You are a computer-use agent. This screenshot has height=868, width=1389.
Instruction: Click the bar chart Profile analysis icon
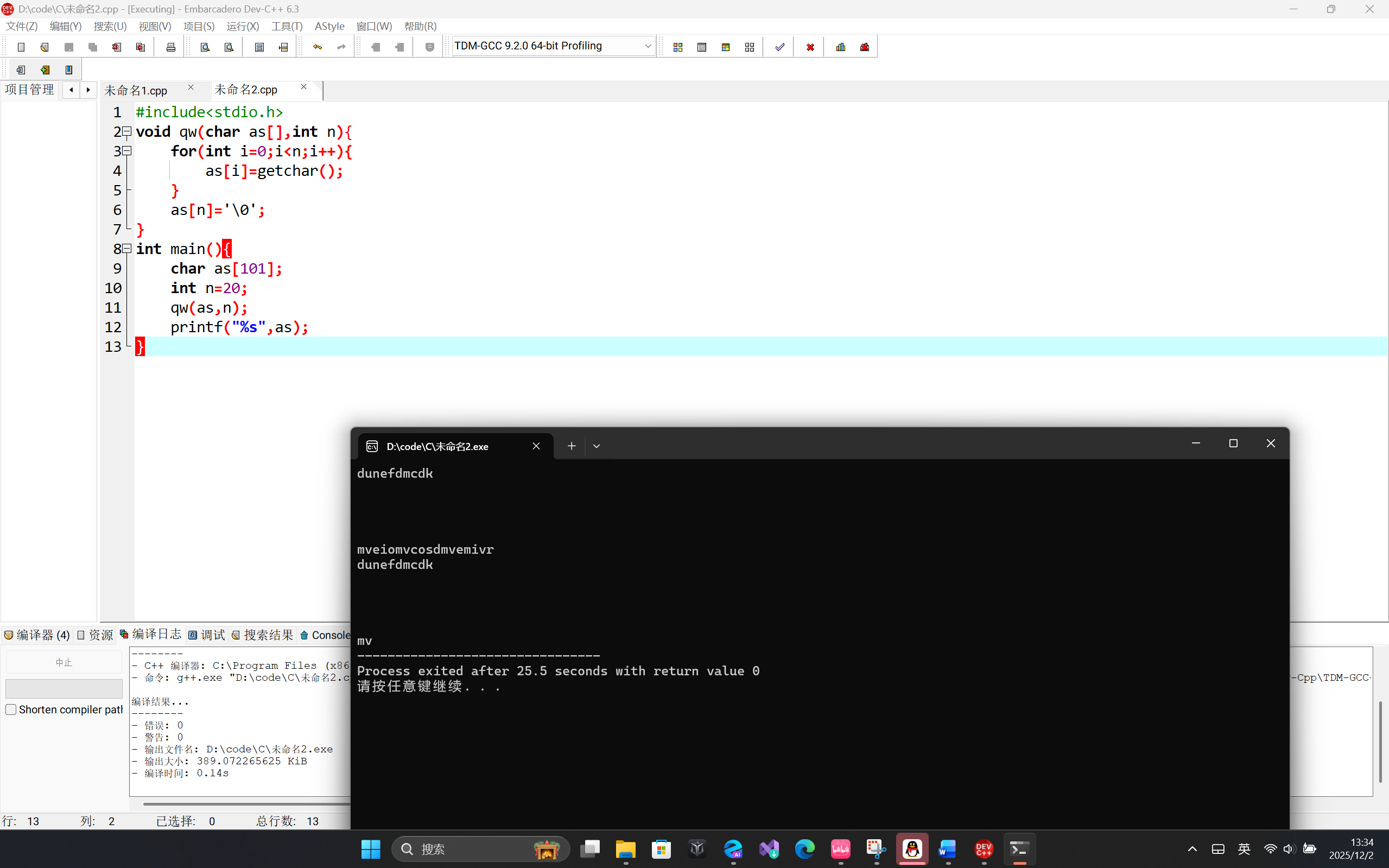tap(841, 47)
